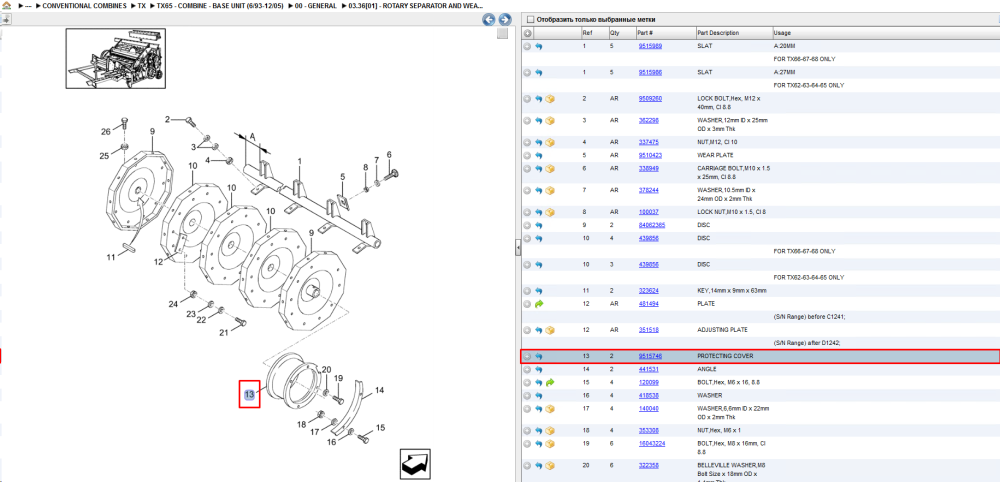Click box icon for CARRIAGE BOLT 338949
Screen dimensions: 1000x482
click(550, 168)
